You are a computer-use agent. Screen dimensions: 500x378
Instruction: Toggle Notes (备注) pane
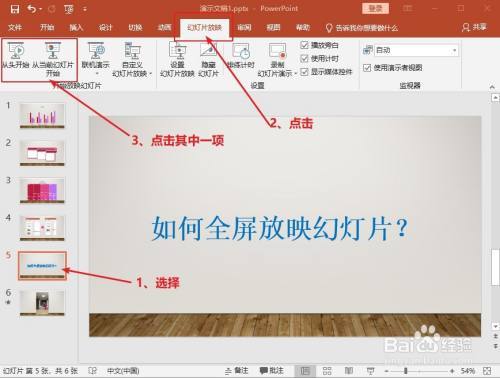click(237, 371)
